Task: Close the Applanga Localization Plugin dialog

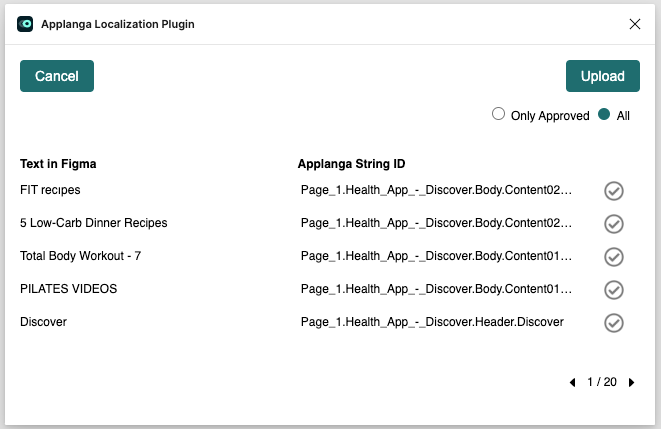Action: (x=634, y=24)
